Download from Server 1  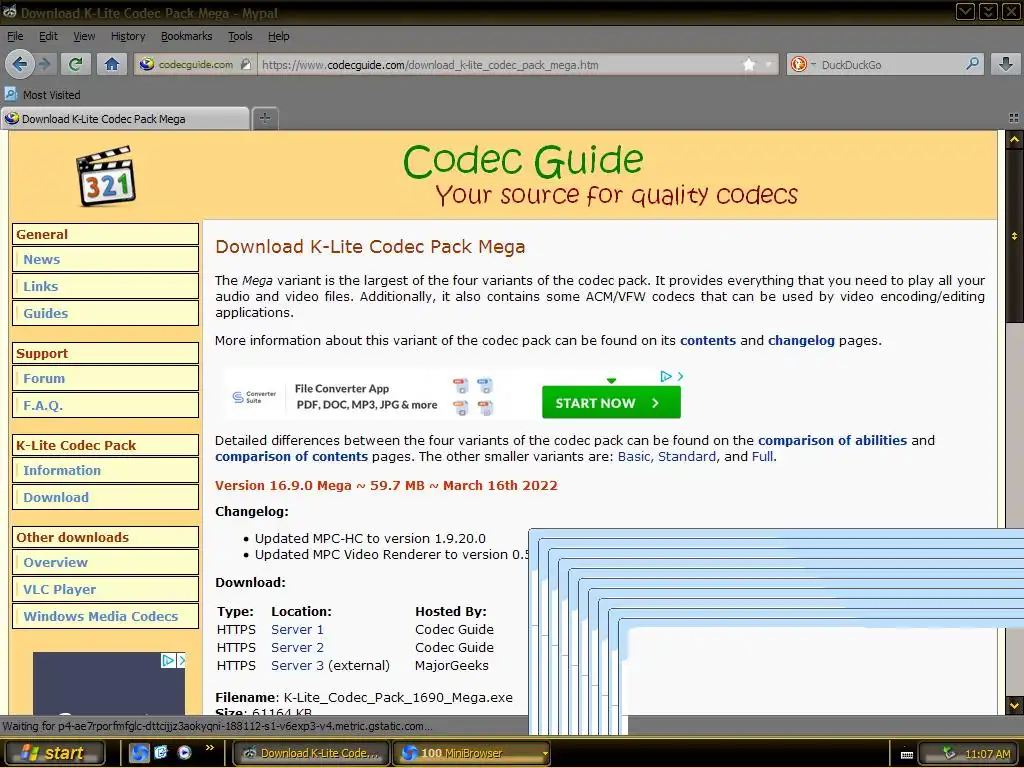[297, 630]
